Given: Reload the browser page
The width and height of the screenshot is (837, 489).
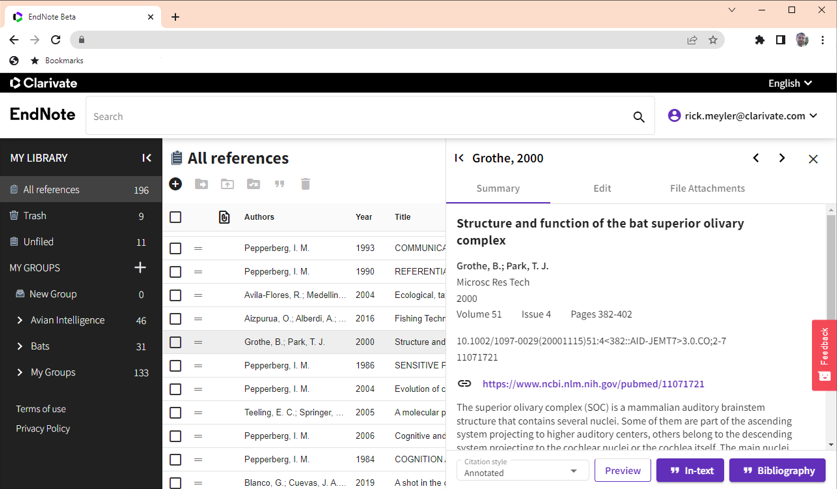Looking at the screenshot, I should coord(56,40).
